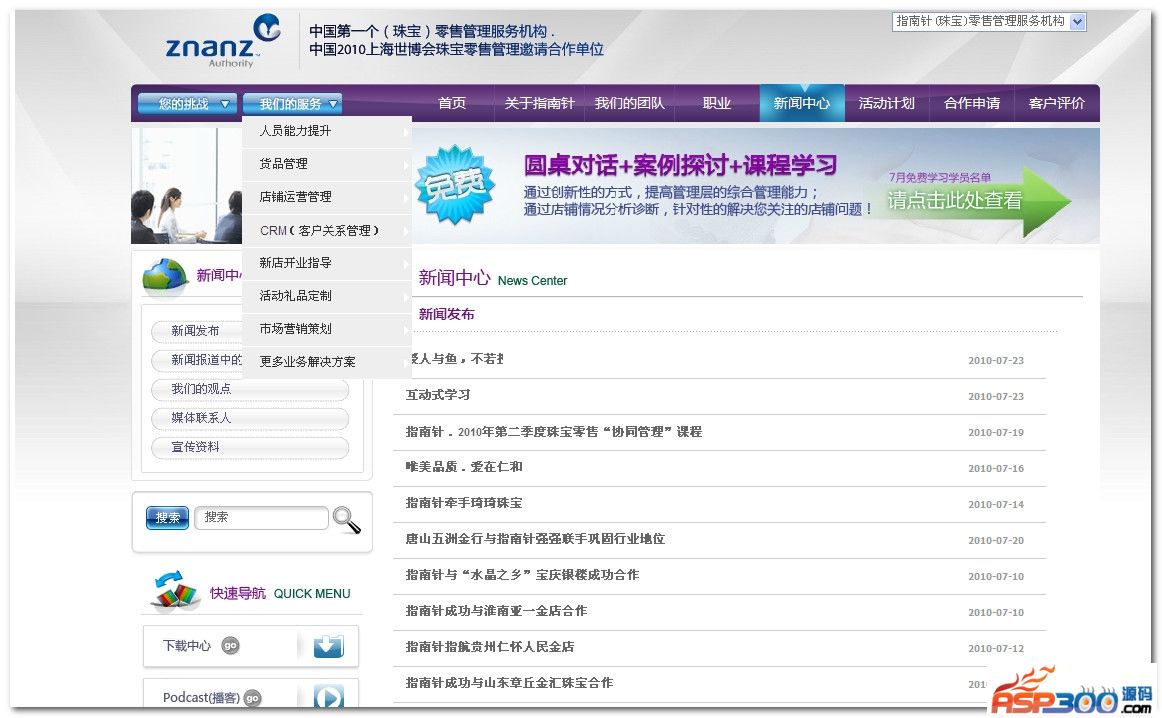Select 市场营销策划 menu item

(327, 329)
